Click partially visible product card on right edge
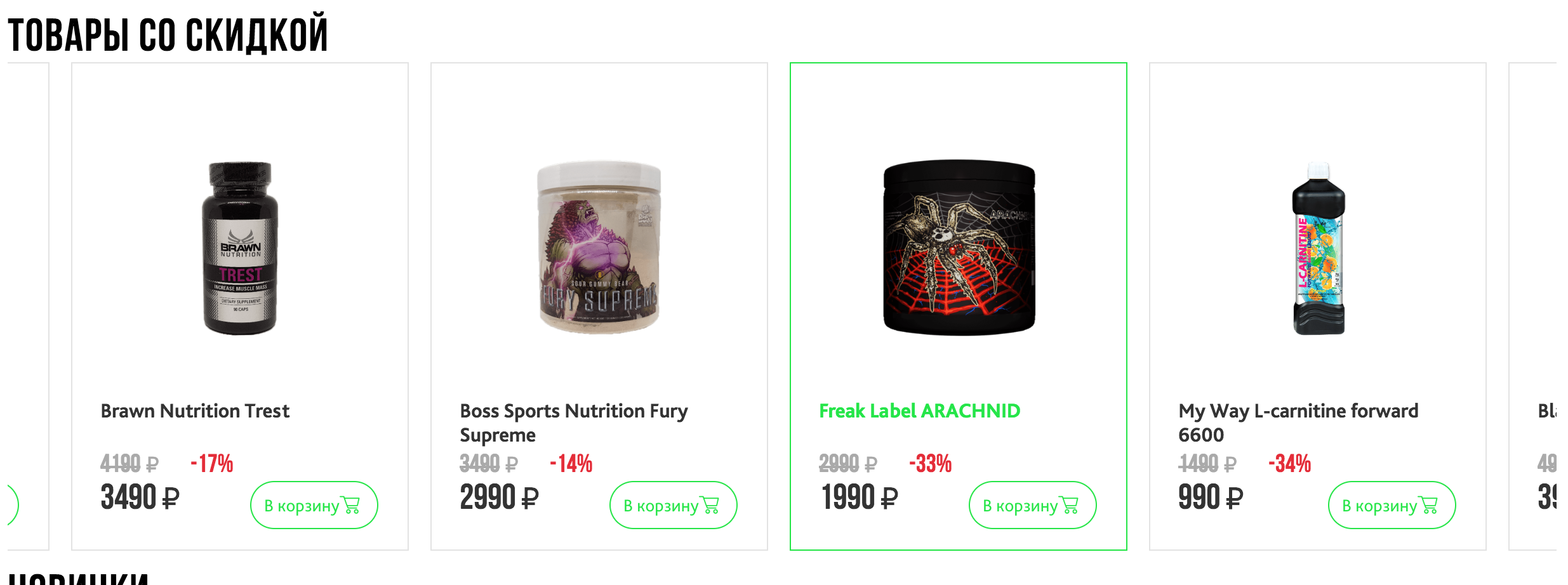This screenshot has height=585, width=1568. click(x=1536, y=305)
